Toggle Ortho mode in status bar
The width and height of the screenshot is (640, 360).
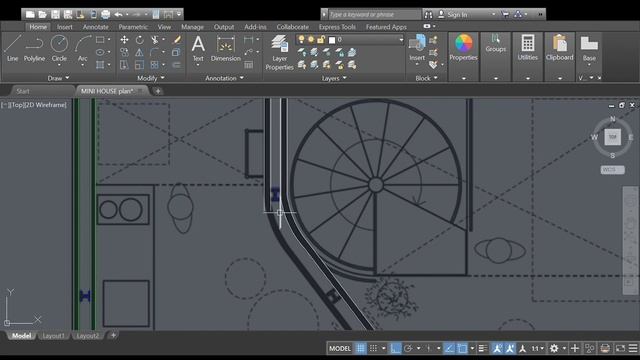395,348
